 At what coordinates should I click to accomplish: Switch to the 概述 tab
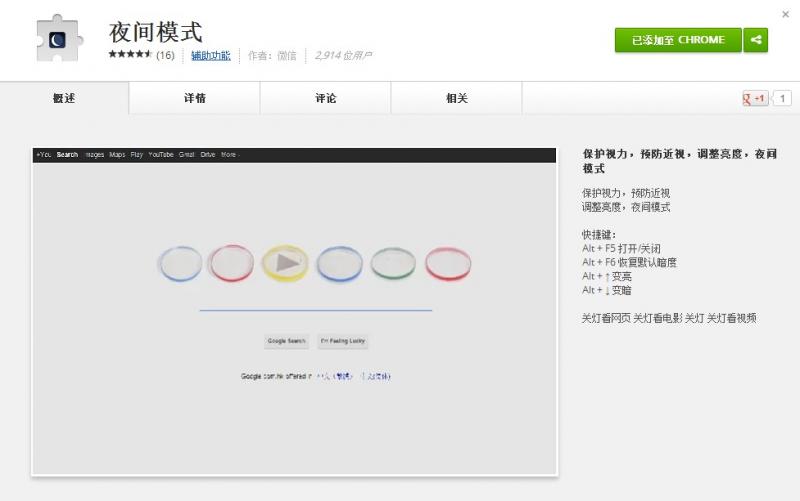pyautogui.click(x=64, y=98)
